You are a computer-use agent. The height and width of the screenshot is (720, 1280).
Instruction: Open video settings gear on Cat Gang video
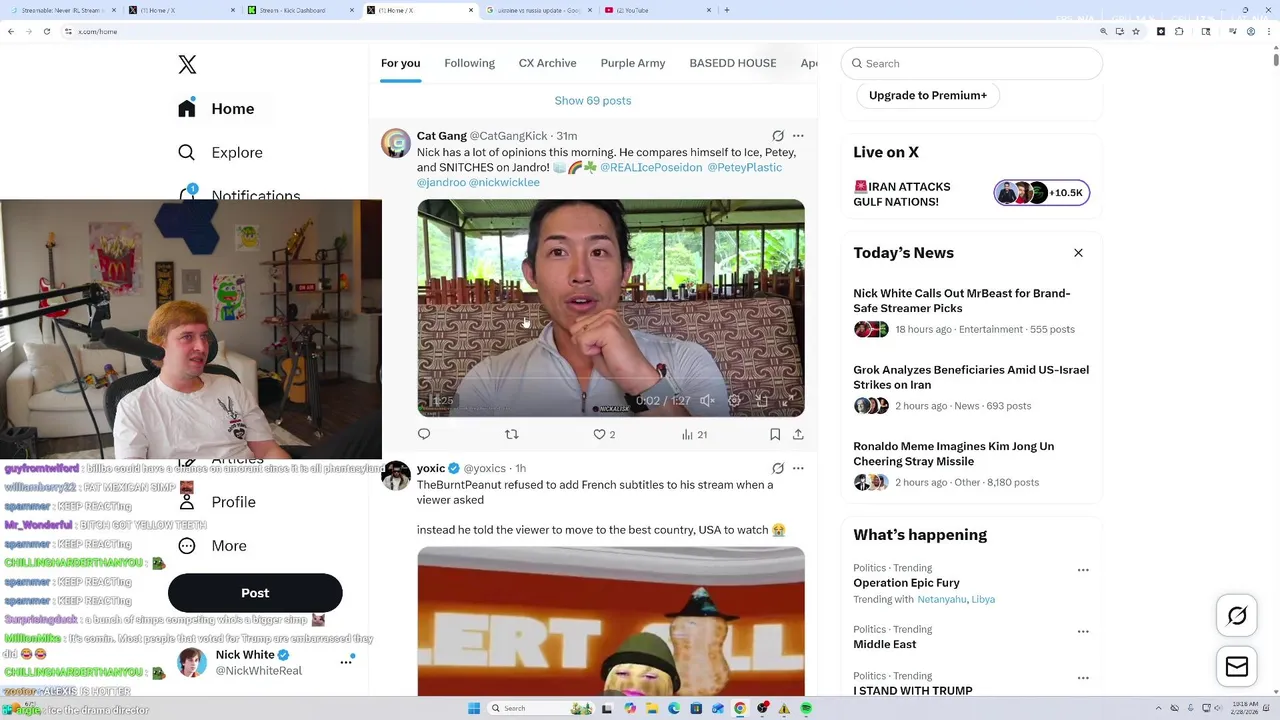(x=734, y=401)
